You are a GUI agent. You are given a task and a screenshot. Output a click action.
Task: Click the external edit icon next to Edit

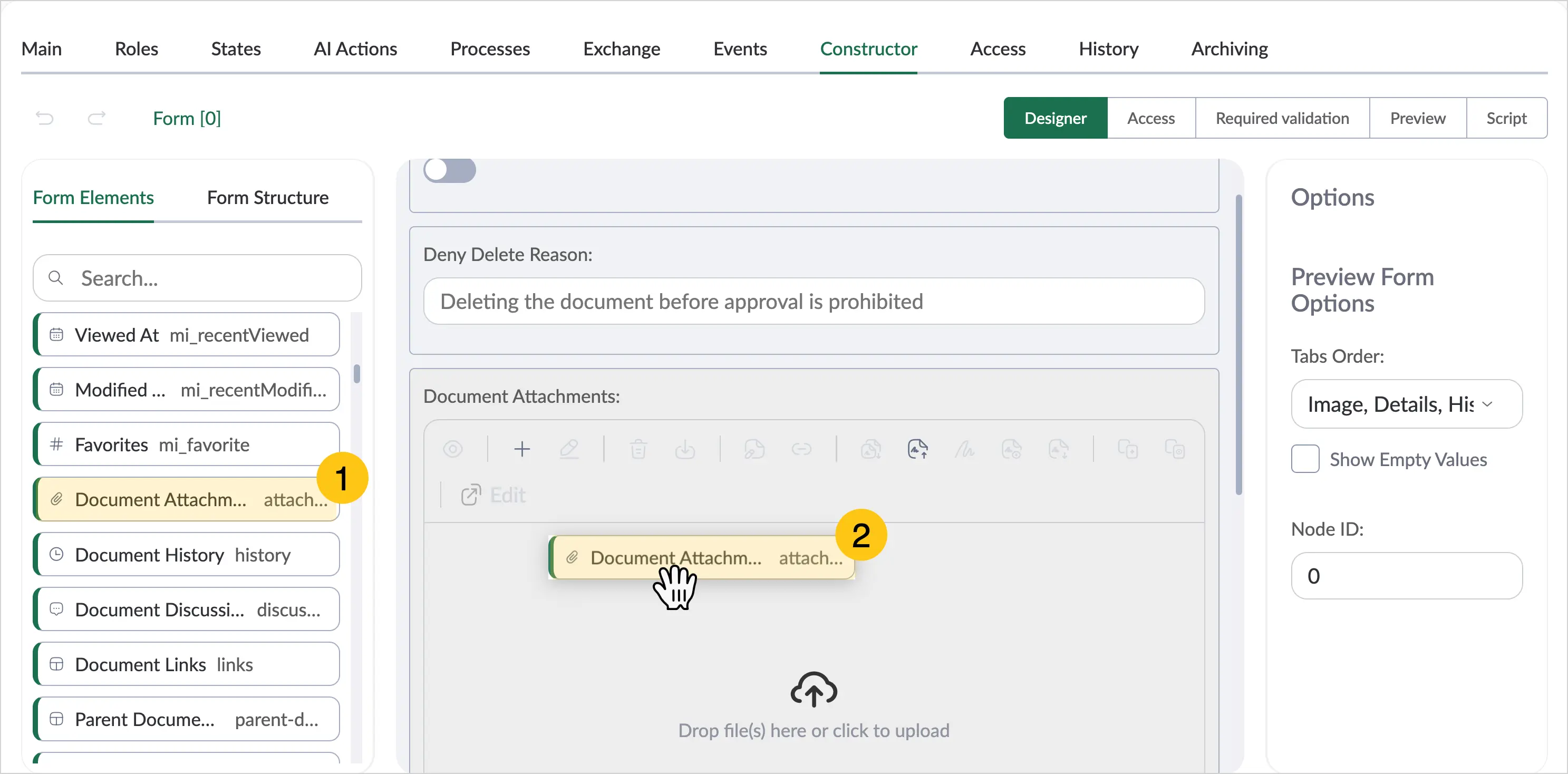coord(470,495)
